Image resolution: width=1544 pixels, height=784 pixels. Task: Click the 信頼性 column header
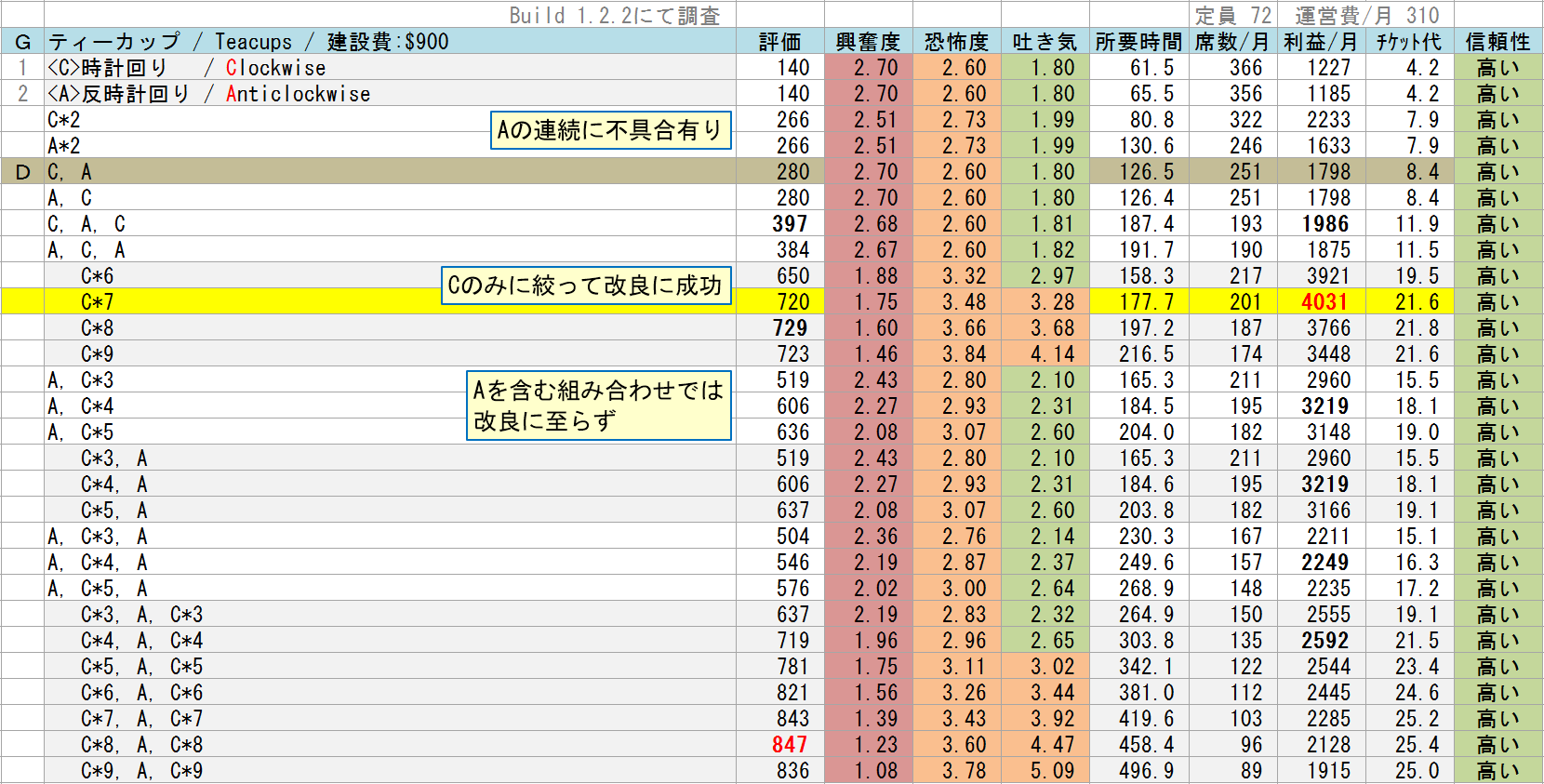1497,42
